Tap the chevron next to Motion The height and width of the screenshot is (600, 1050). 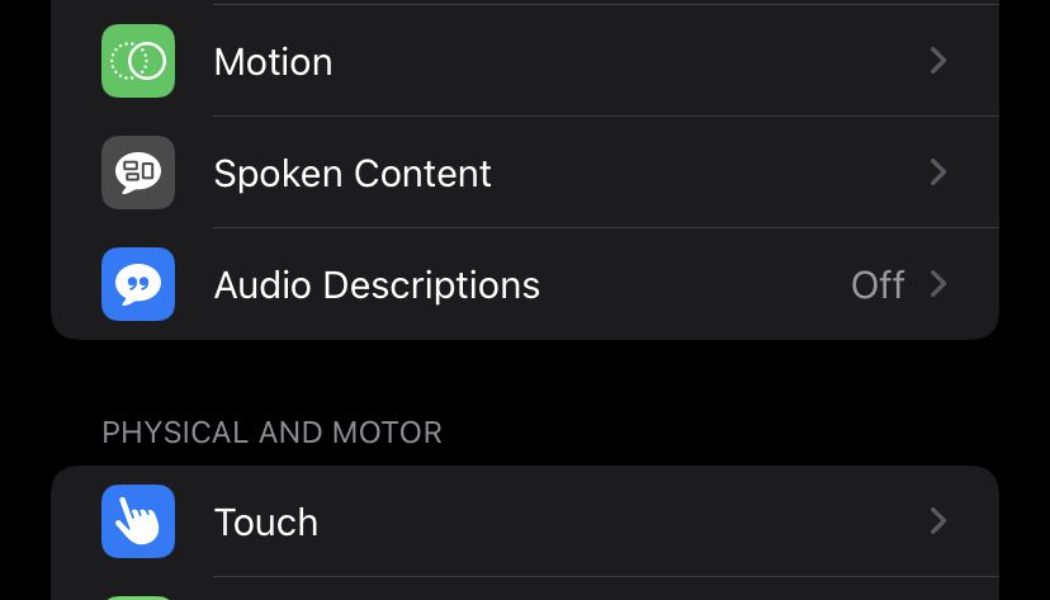938,61
